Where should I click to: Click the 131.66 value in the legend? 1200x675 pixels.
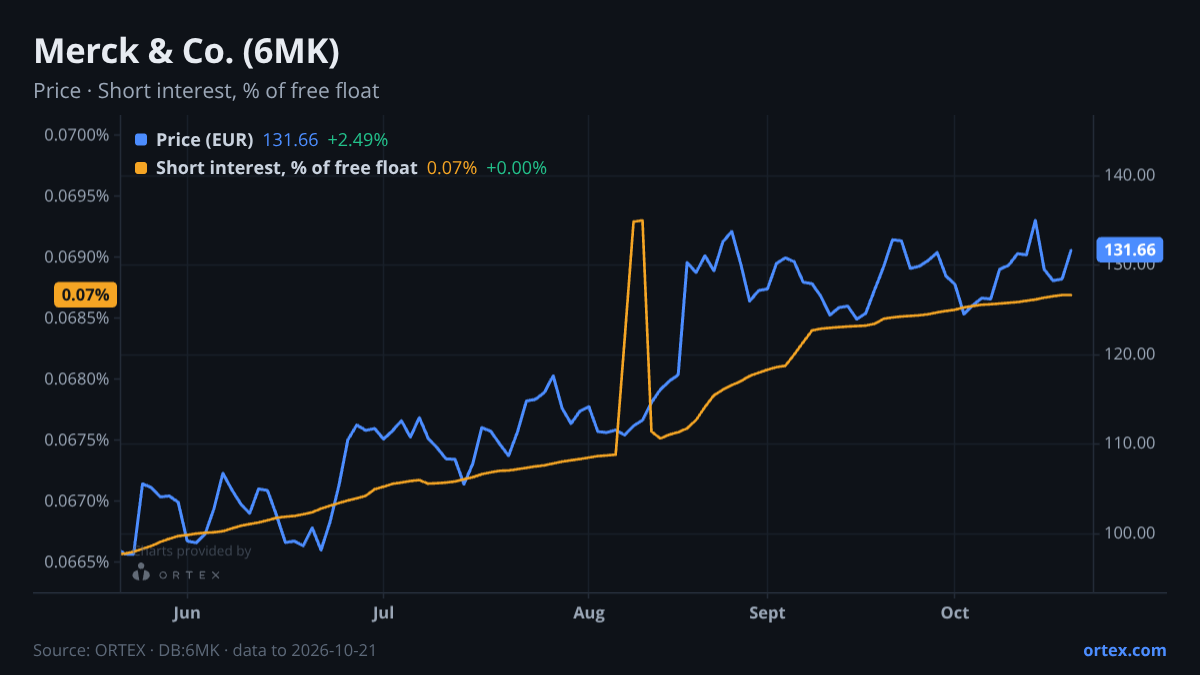click(290, 140)
